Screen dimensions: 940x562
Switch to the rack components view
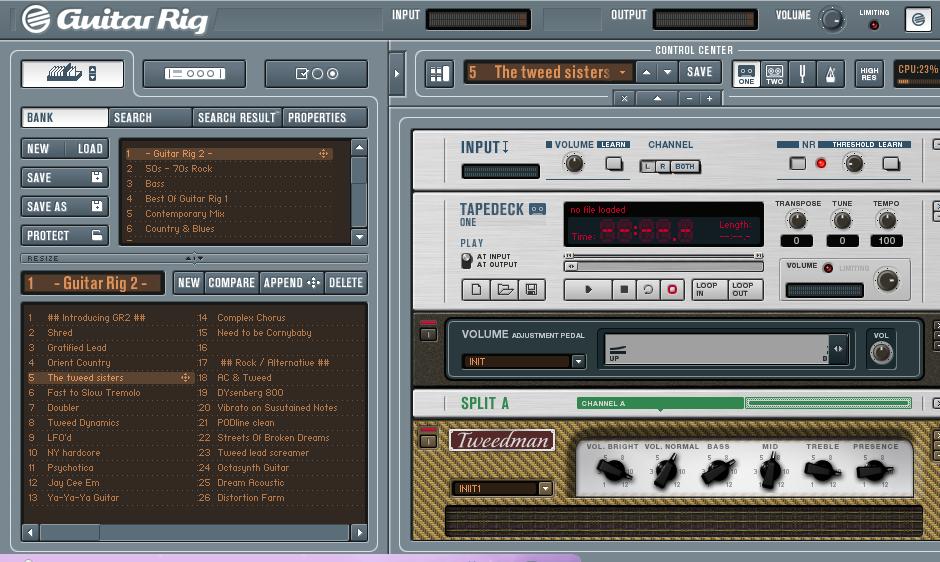click(194, 74)
